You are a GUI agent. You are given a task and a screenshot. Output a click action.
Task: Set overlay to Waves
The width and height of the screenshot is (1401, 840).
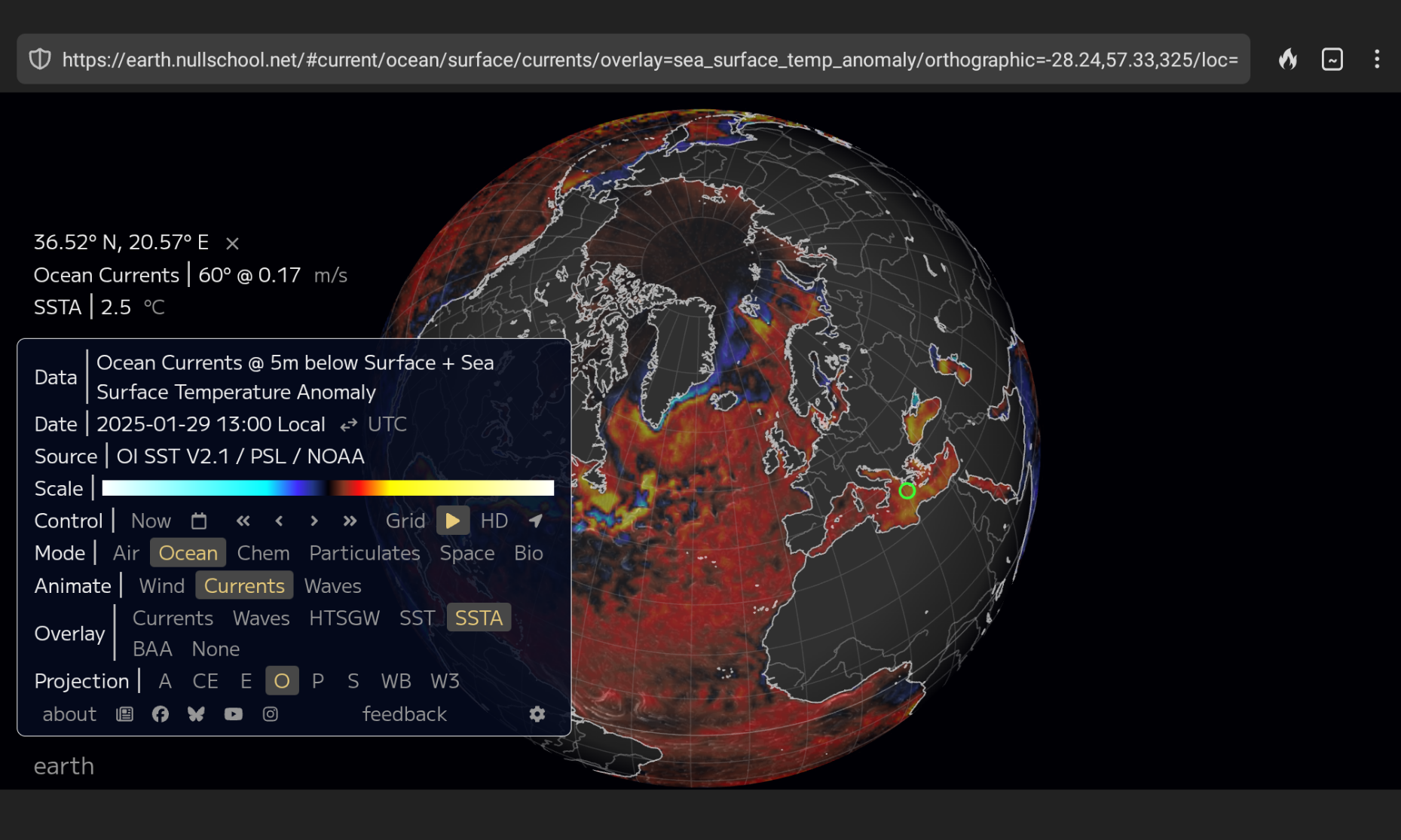(261, 619)
